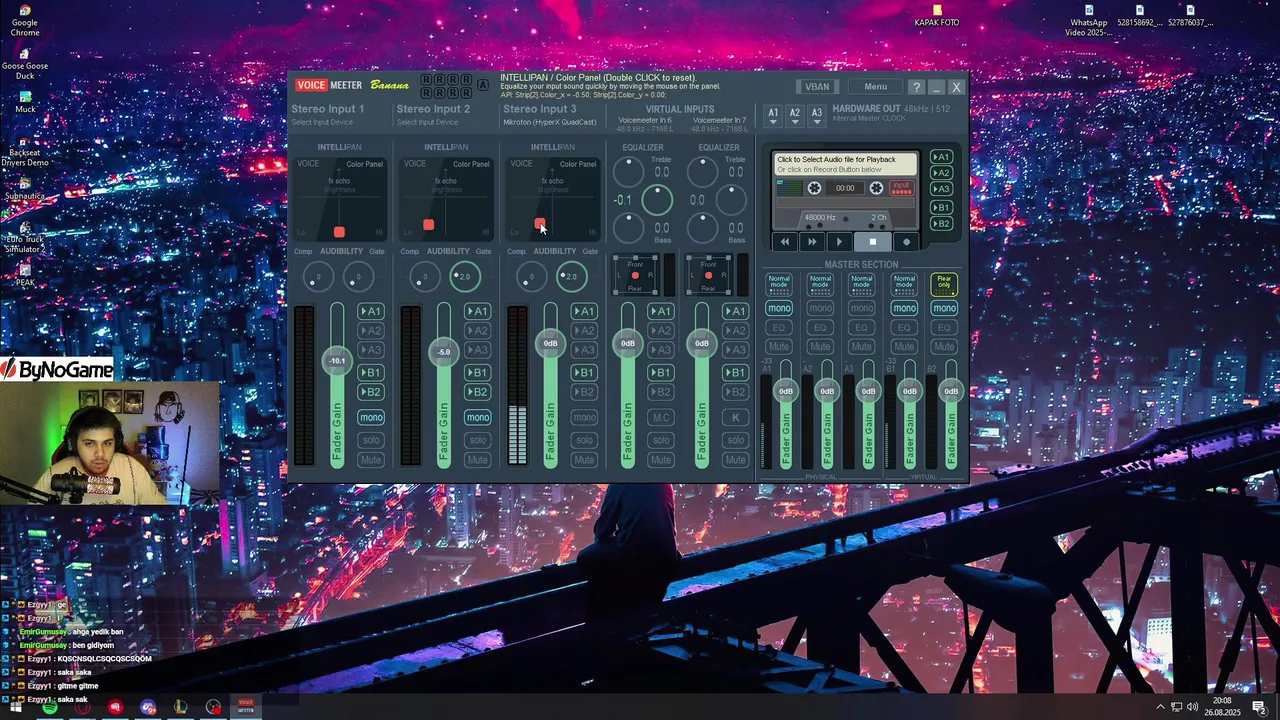Mute the Stereo Input 3 microphone strip
Screen dimensions: 1280x720
click(x=584, y=460)
